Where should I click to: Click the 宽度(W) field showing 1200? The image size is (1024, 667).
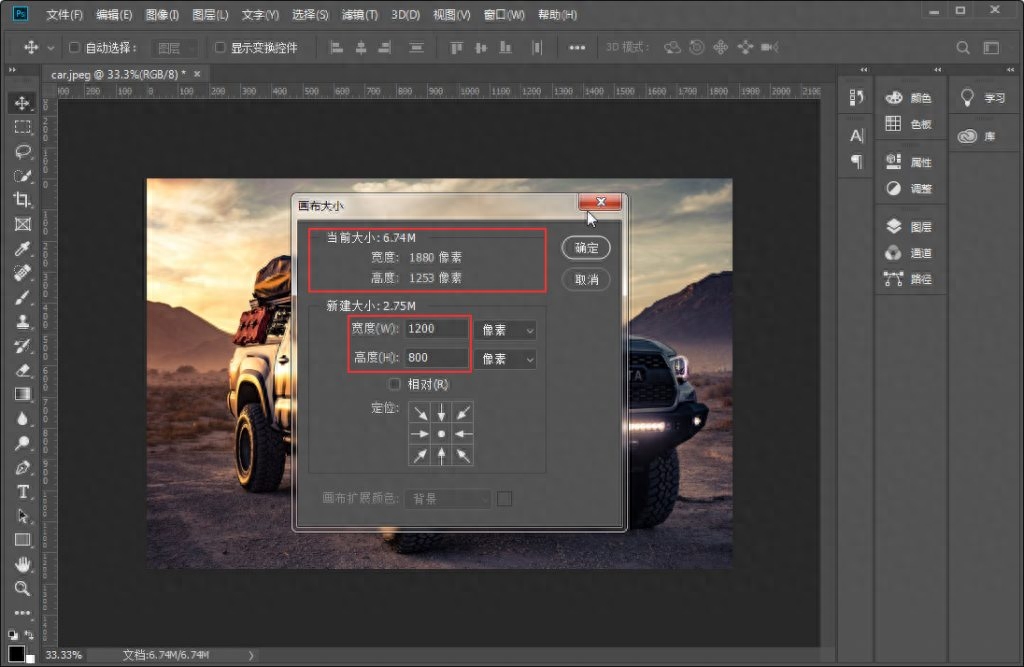(x=436, y=329)
